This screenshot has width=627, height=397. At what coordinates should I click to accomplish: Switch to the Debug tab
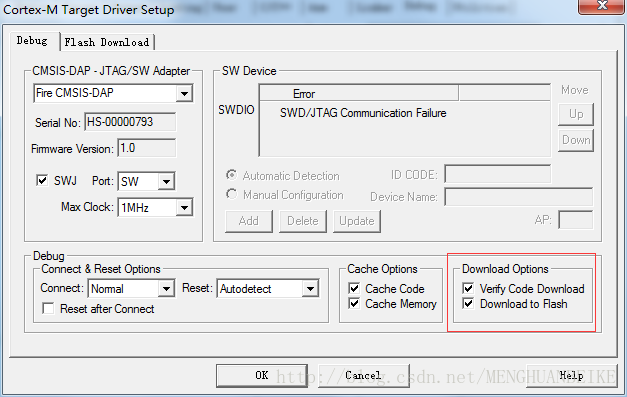[32, 41]
